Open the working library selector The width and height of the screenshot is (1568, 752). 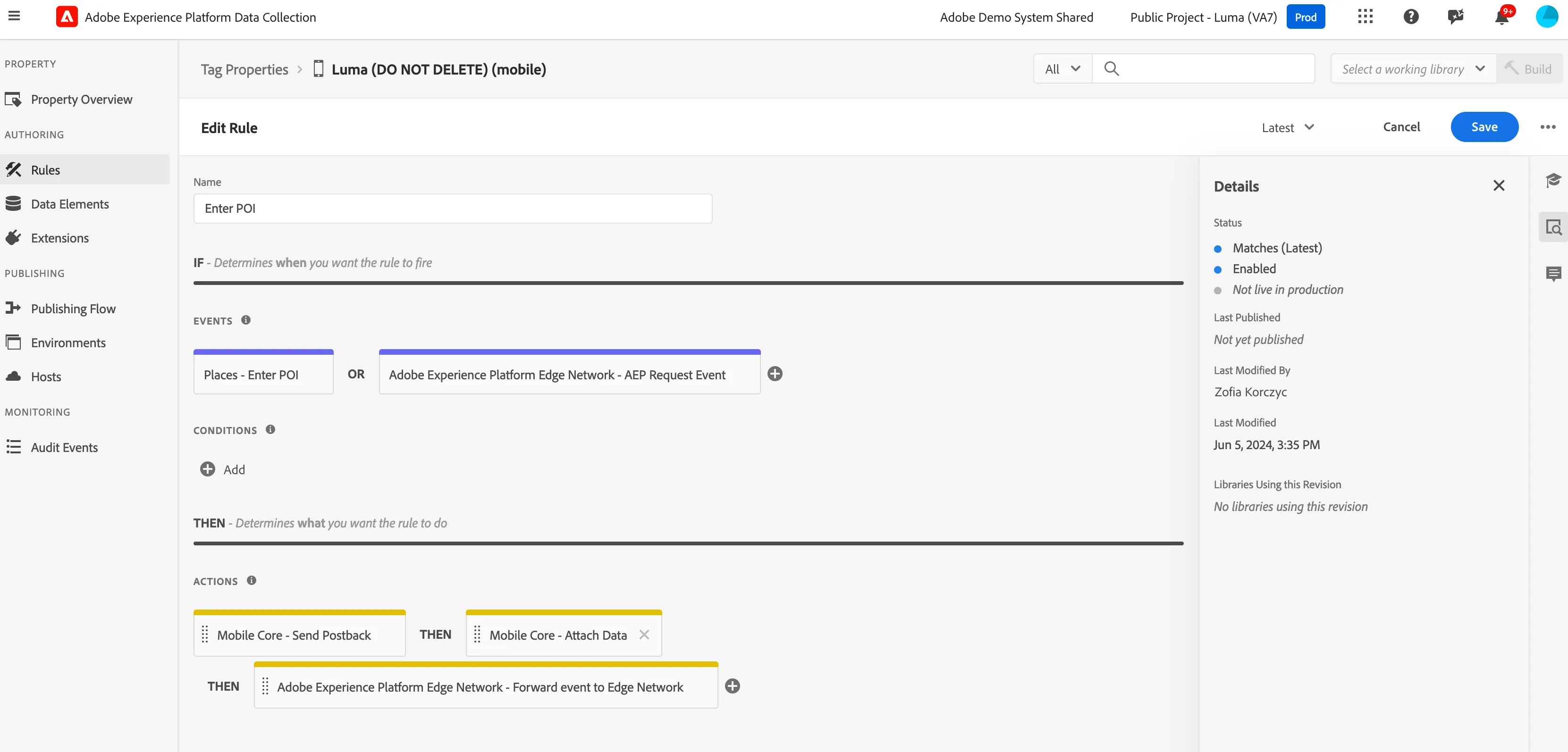pos(1413,69)
